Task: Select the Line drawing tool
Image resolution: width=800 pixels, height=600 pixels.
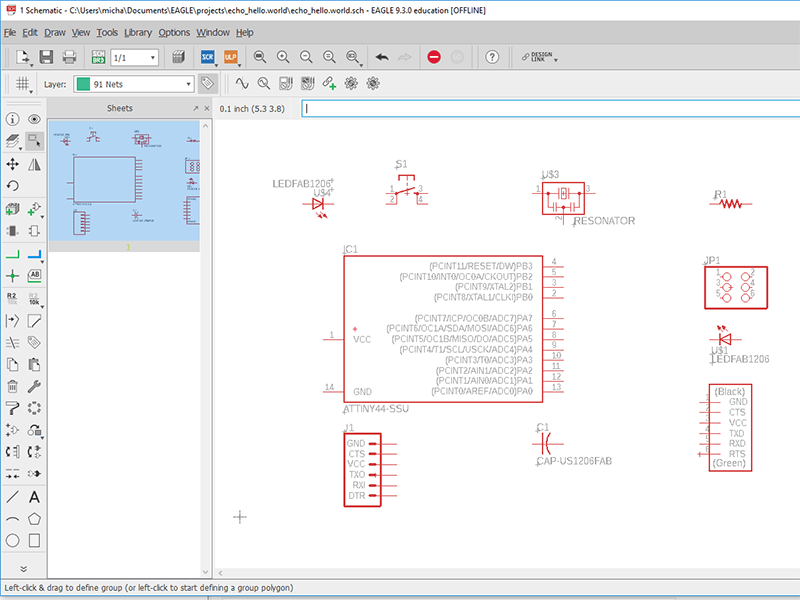Action: (13, 497)
